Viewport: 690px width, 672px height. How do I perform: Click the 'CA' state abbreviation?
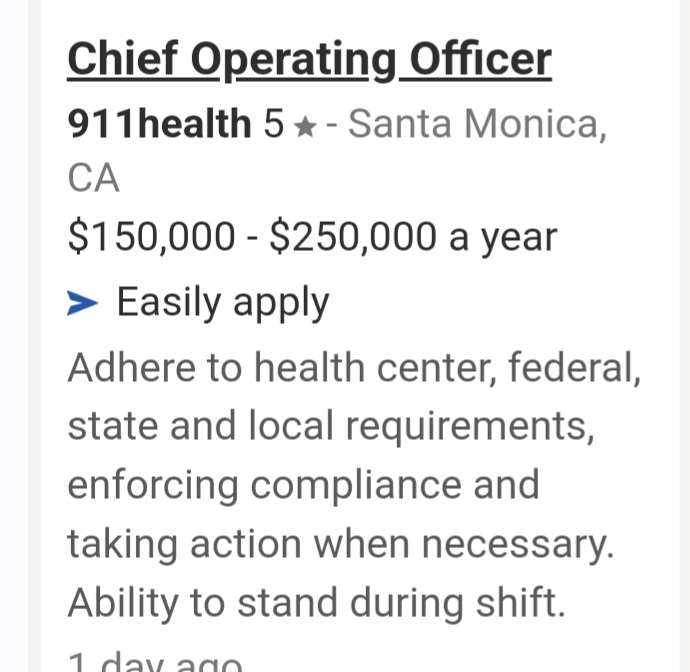tap(93, 179)
